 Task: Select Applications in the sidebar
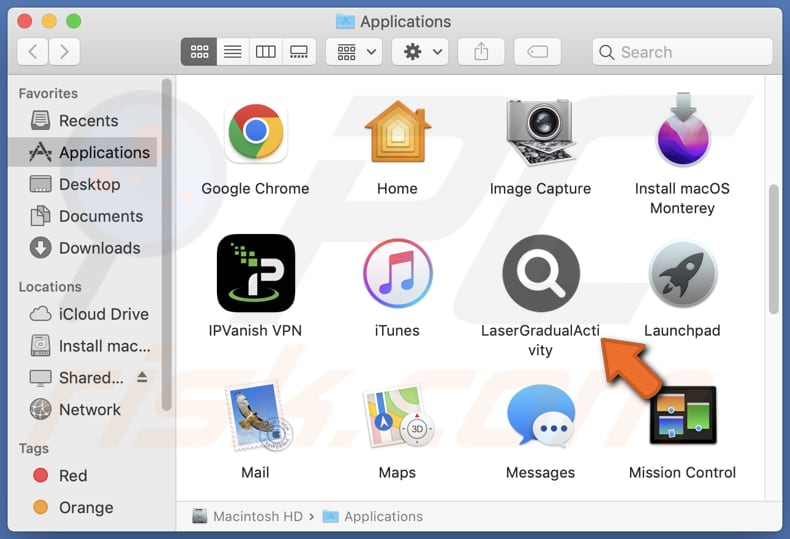coord(83,152)
